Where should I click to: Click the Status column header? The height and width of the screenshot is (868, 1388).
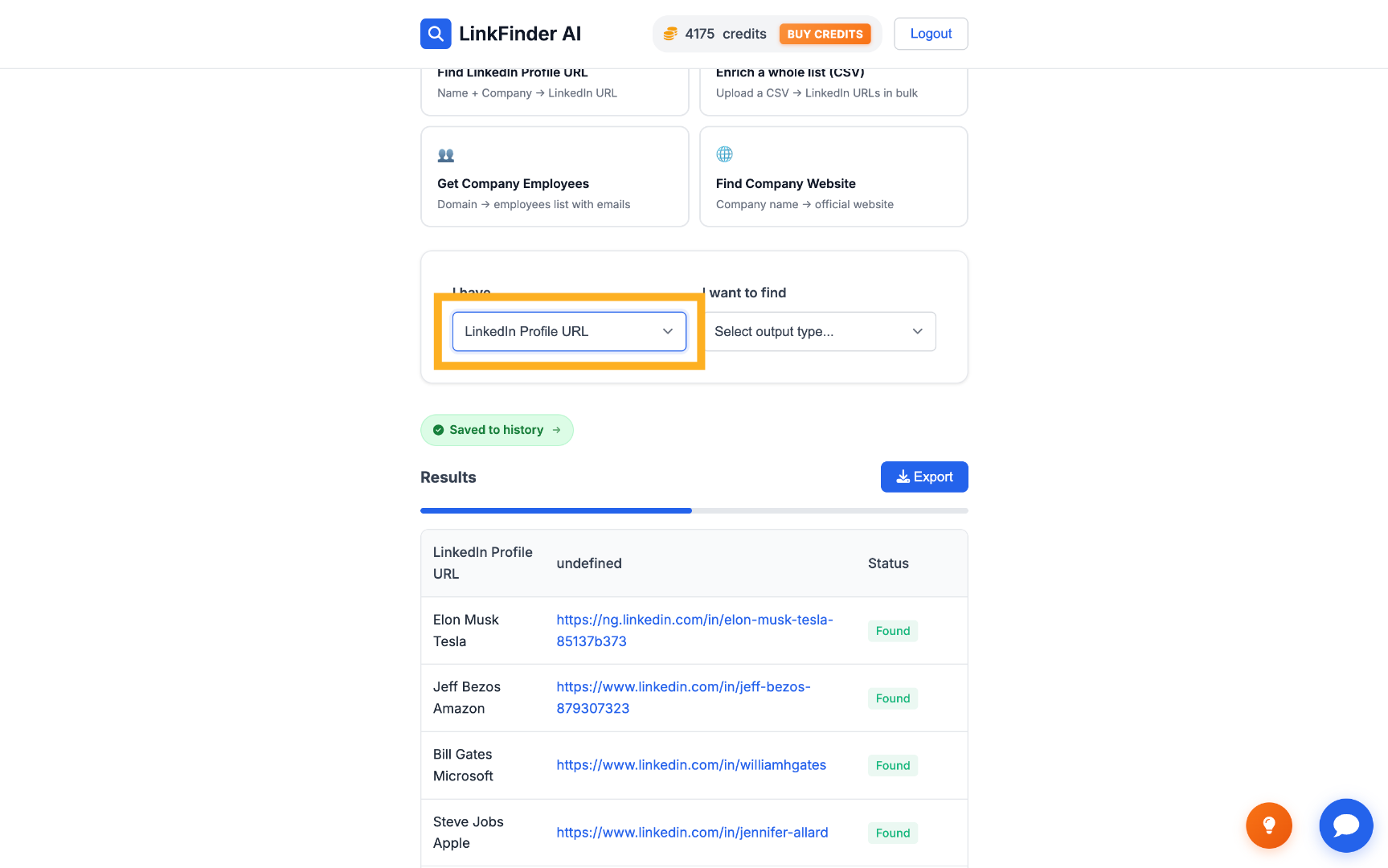888,563
